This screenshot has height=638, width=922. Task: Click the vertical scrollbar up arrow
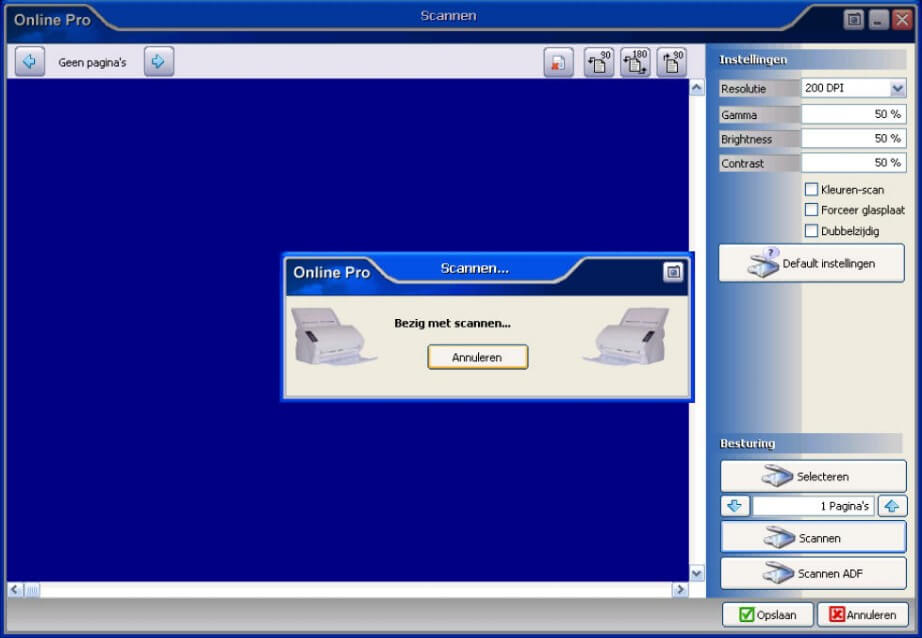coord(697,88)
